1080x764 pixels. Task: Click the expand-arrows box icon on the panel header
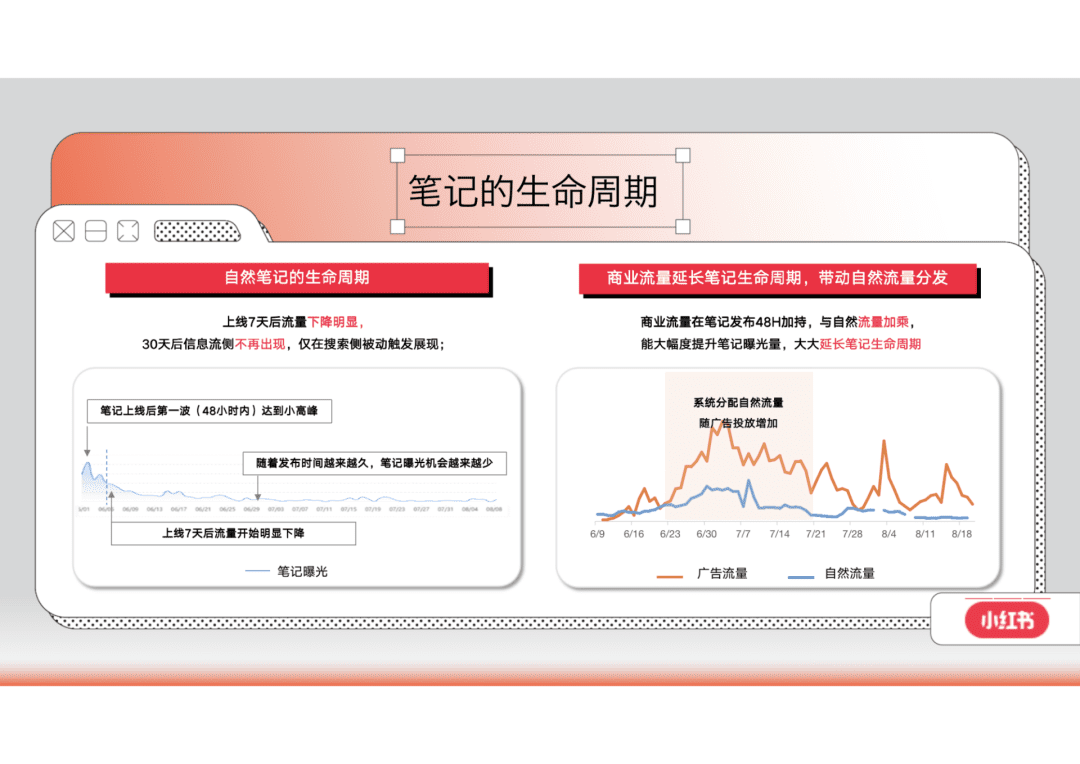coord(127,232)
